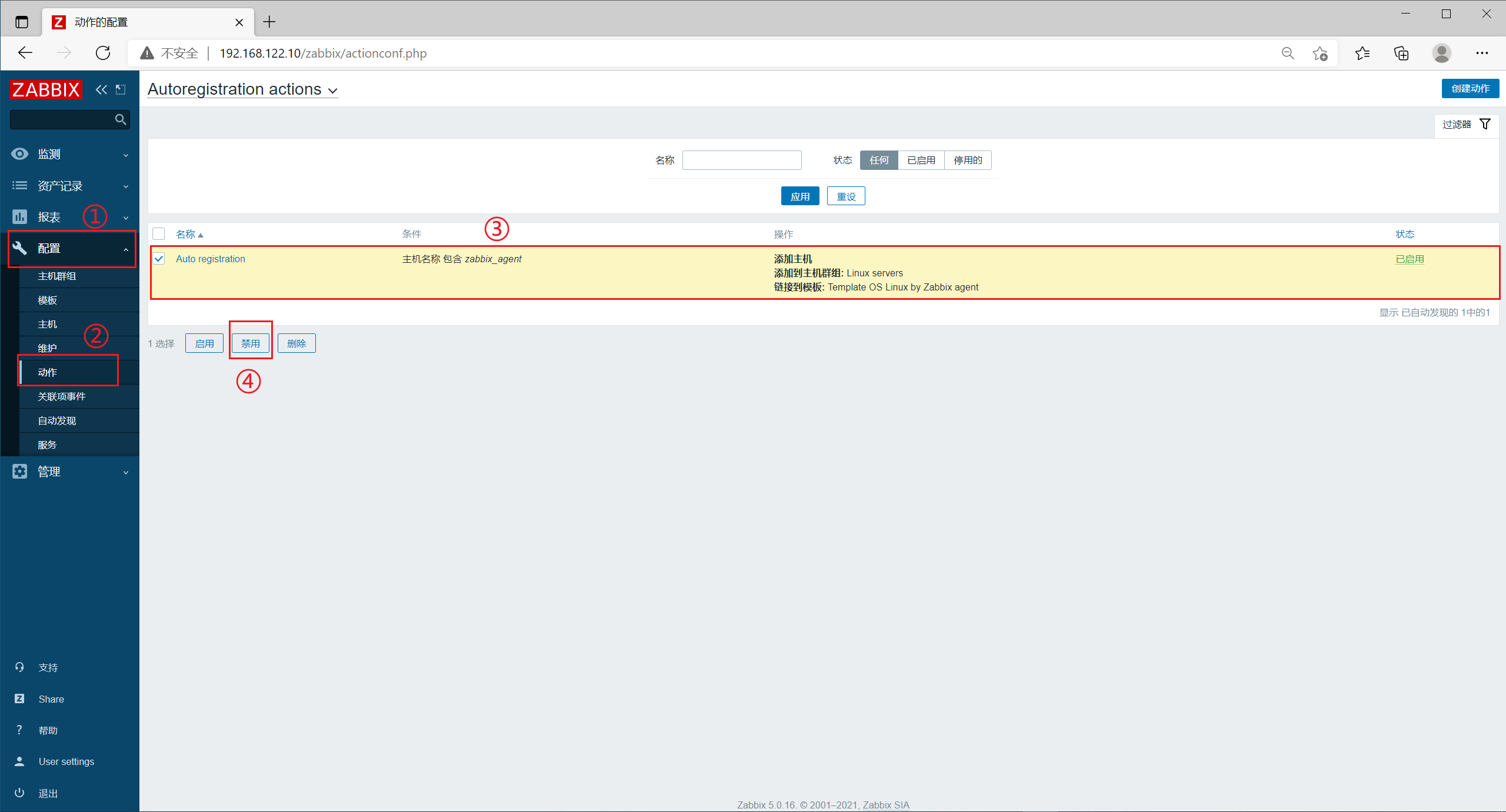Image resolution: width=1506 pixels, height=812 pixels.
Task: Select status filter 已启用
Action: [x=921, y=160]
